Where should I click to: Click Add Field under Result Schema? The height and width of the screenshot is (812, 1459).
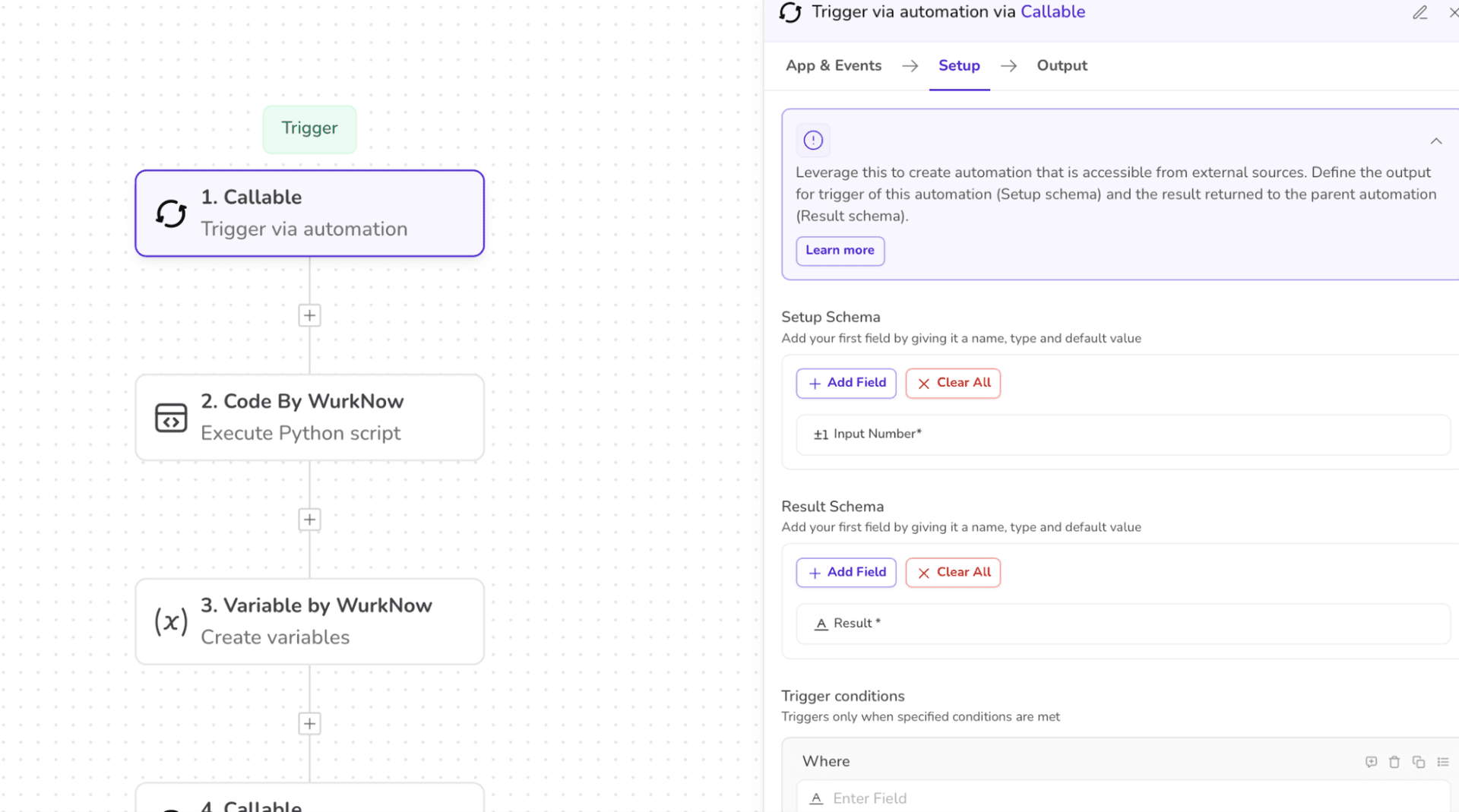(847, 572)
